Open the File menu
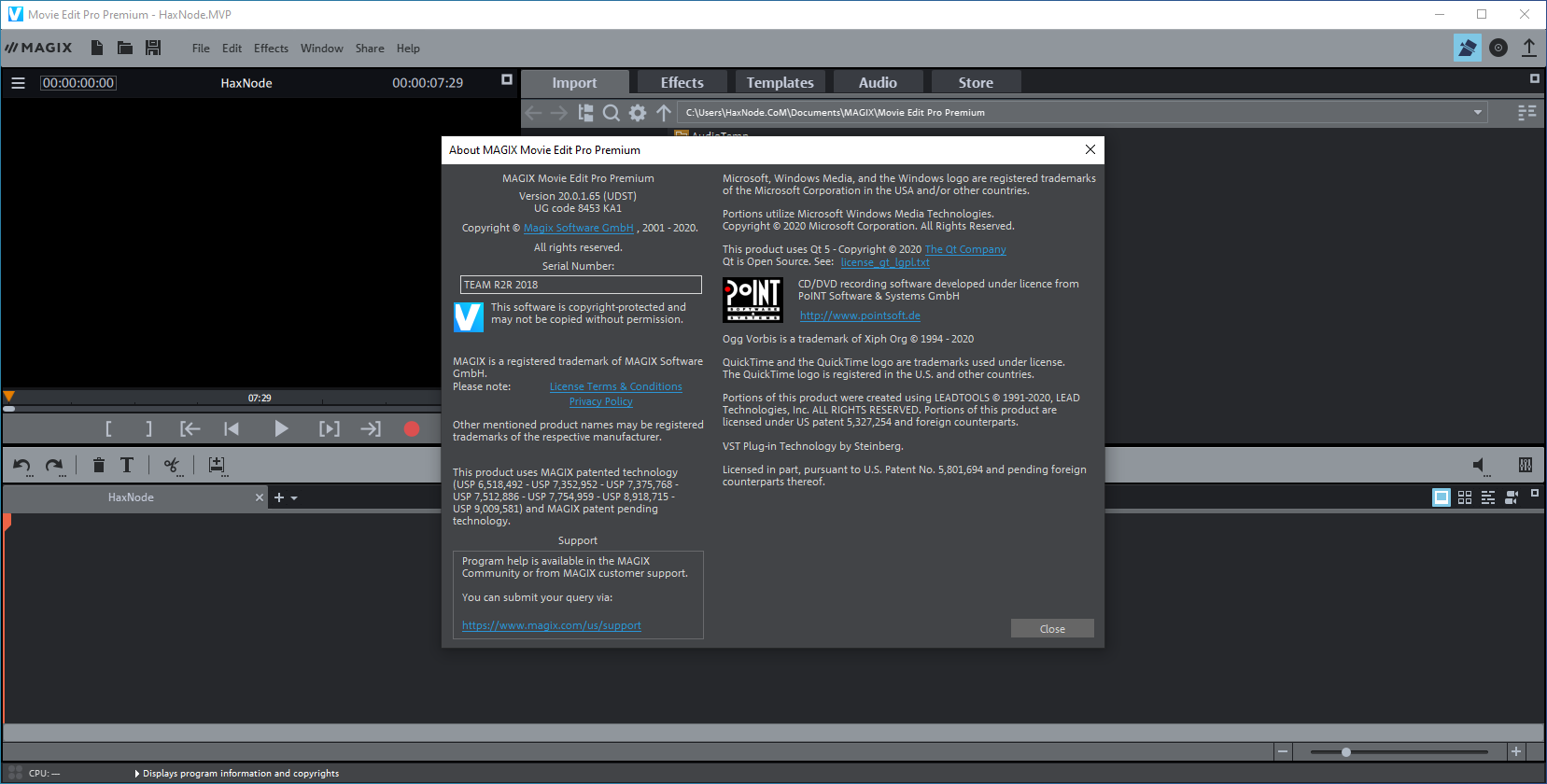This screenshot has width=1547, height=784. (x=201, y=49)
